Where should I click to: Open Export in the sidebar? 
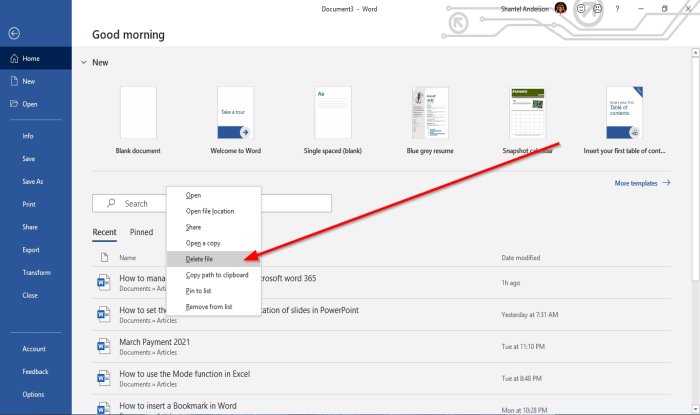(x=31, y=250)
